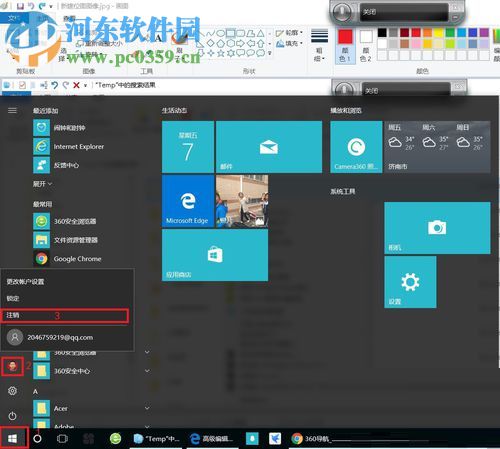Open the line thickness dropdown in Paint
The image size is (500, 449).
click(x=319, y=46)
